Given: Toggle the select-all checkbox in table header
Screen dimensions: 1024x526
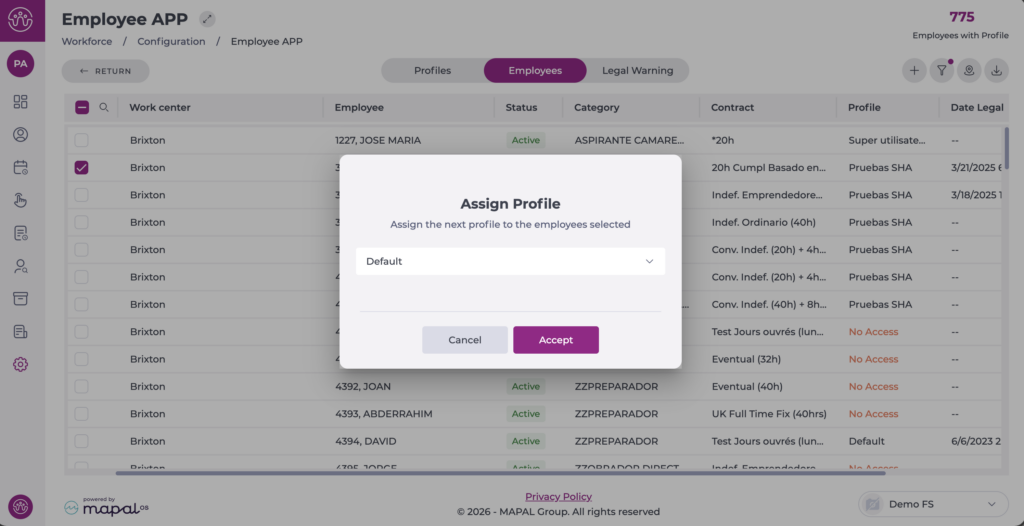Looking at the screenshot, I should coord(82,107).
